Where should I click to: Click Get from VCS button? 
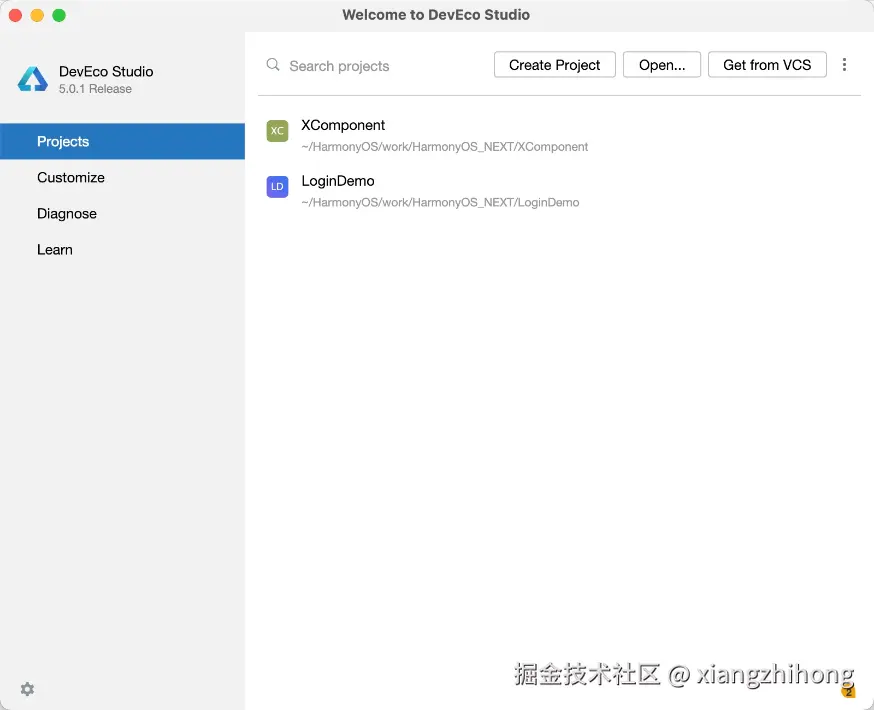[x=767, y=65]
